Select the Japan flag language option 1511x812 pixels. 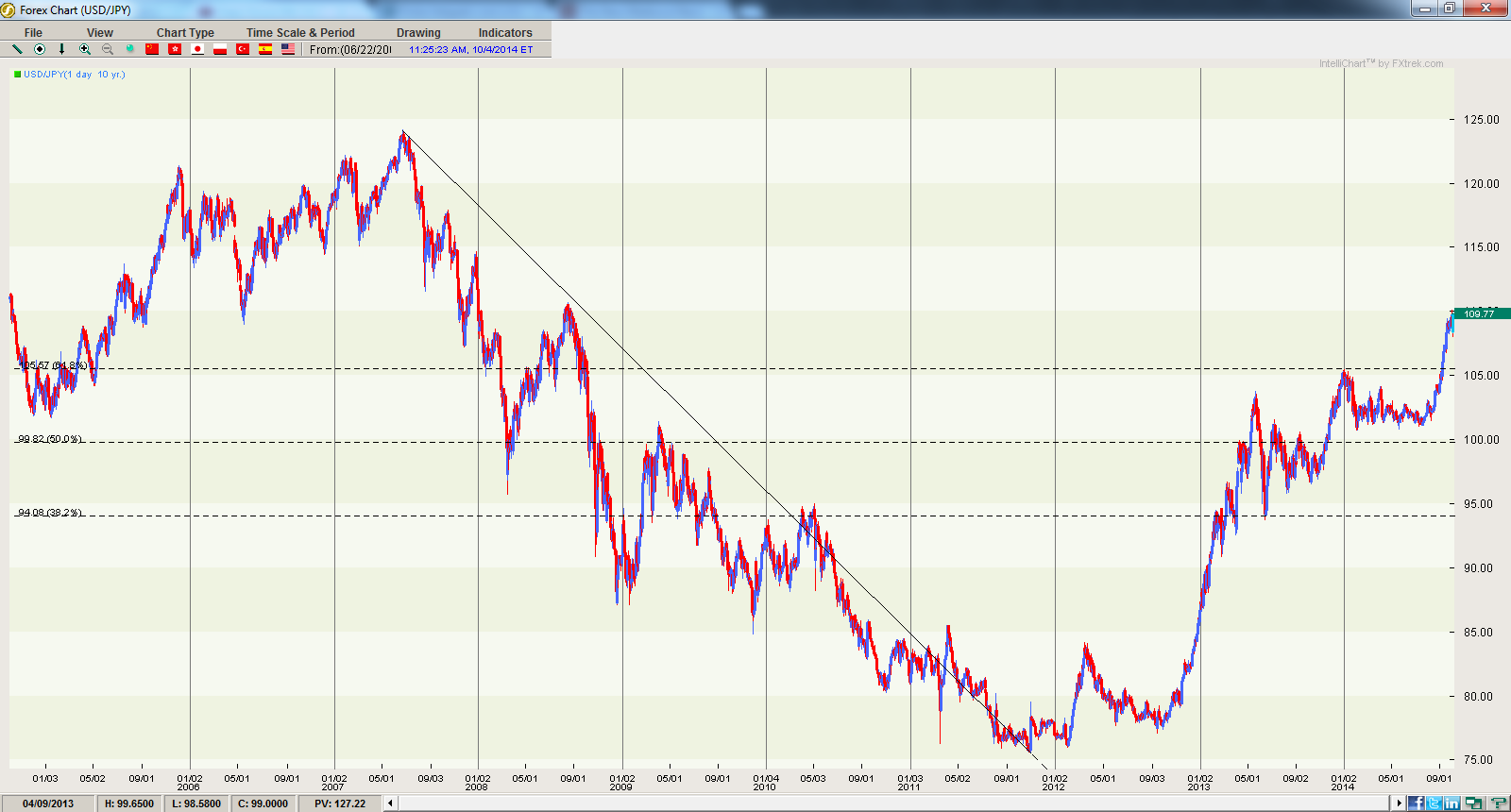pos(197,49)
